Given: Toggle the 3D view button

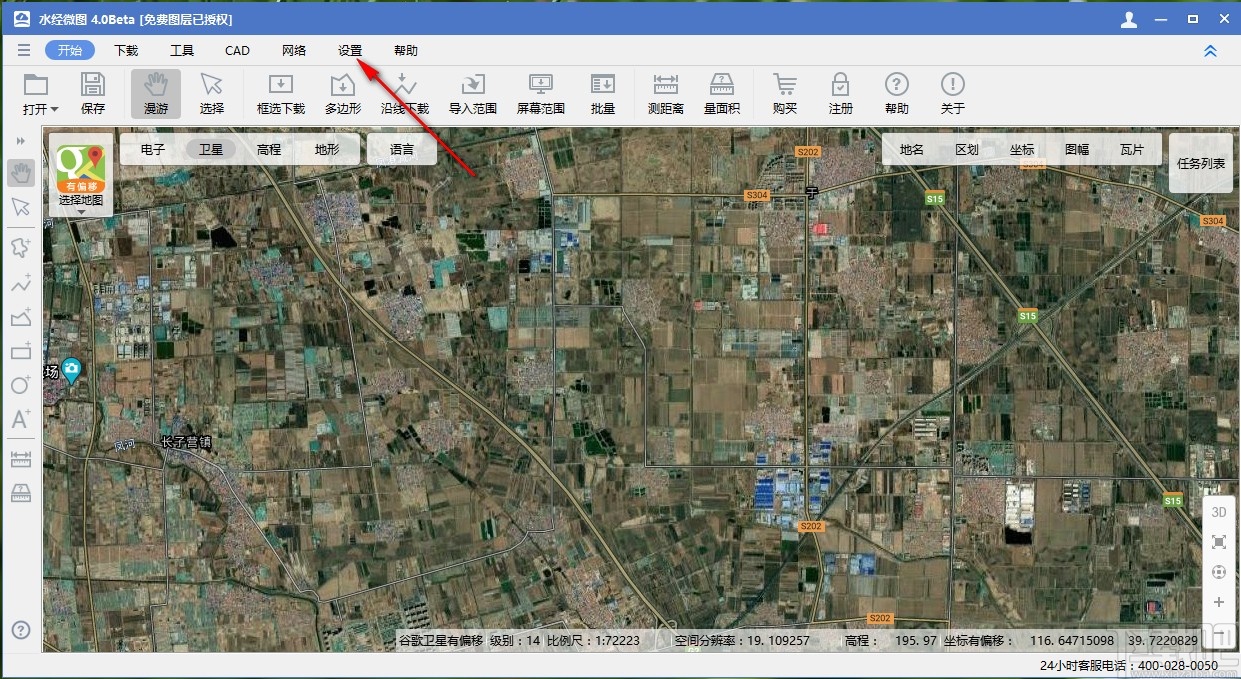Looking at the screenshot, I should 1219,512.
